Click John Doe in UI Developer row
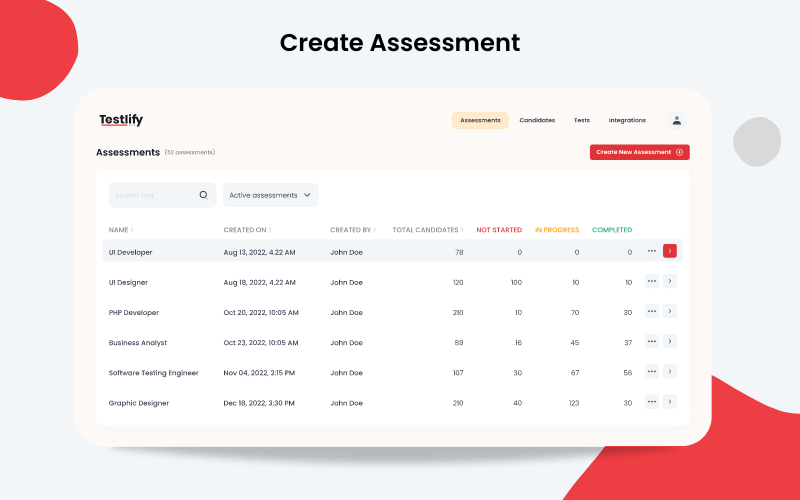 click(x=346, y=252)
